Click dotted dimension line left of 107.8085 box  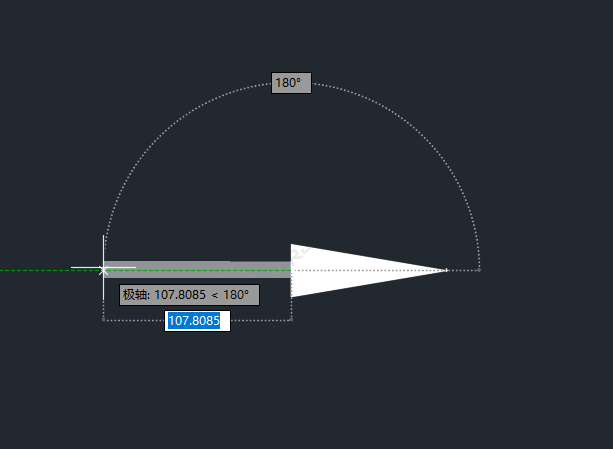pos(135,320)
